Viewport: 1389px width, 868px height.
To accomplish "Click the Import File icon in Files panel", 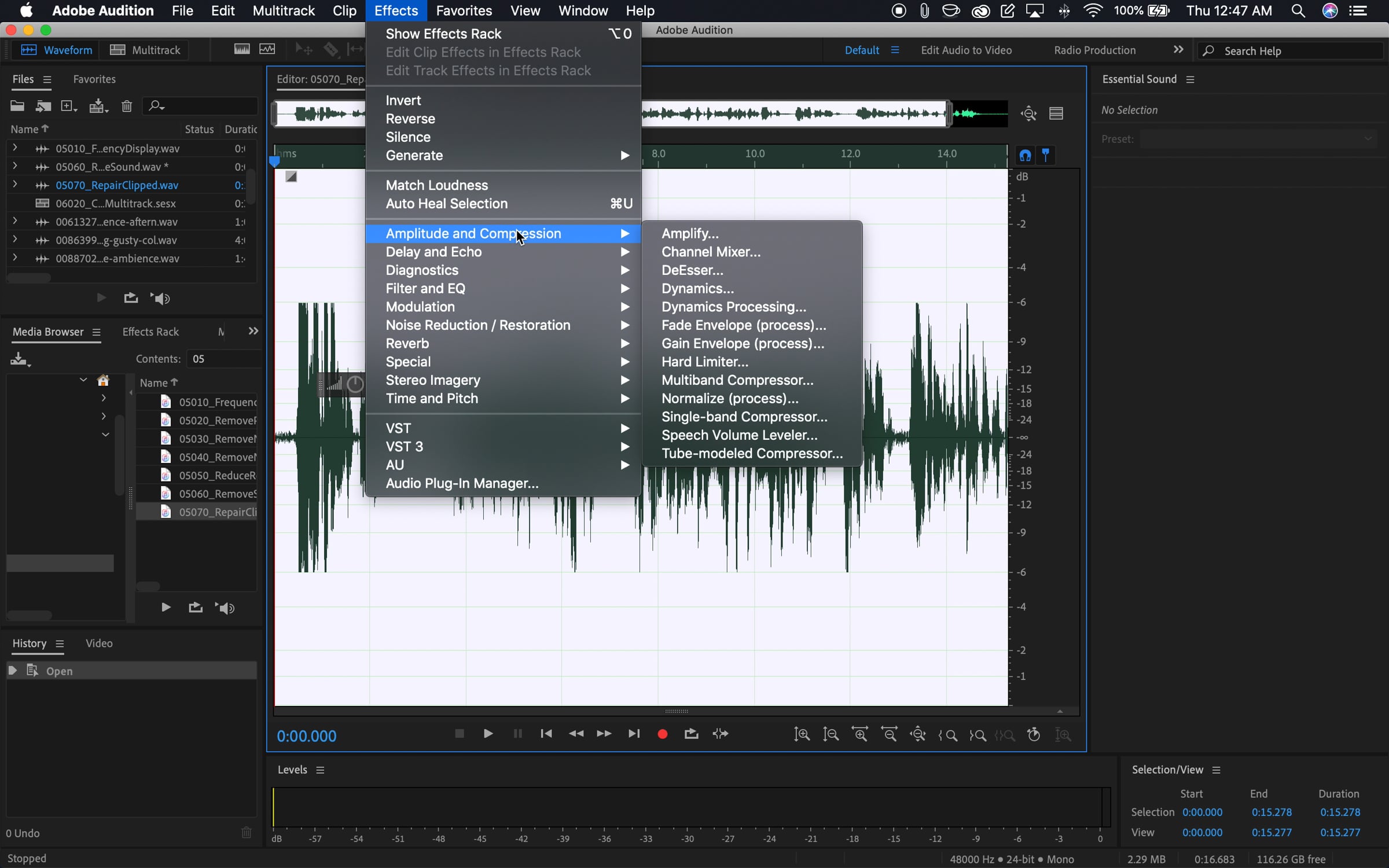I will point(43,106).
